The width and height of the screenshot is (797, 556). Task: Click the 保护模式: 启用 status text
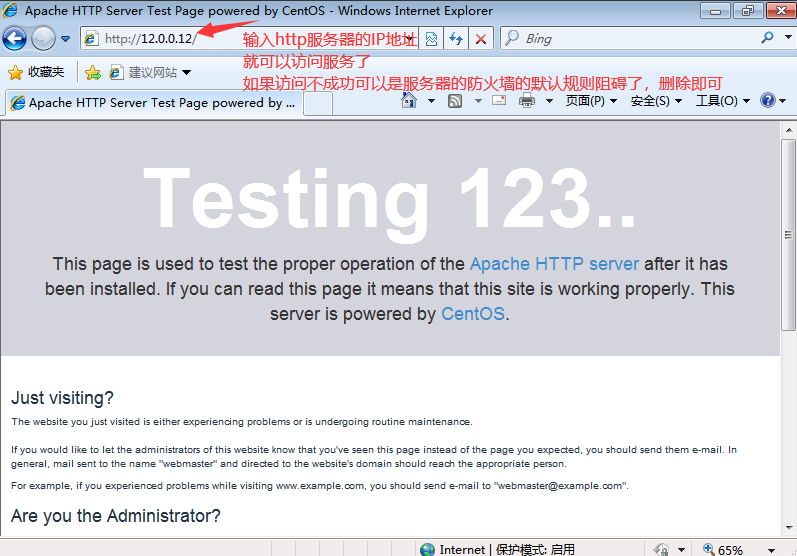coord(535,549)
